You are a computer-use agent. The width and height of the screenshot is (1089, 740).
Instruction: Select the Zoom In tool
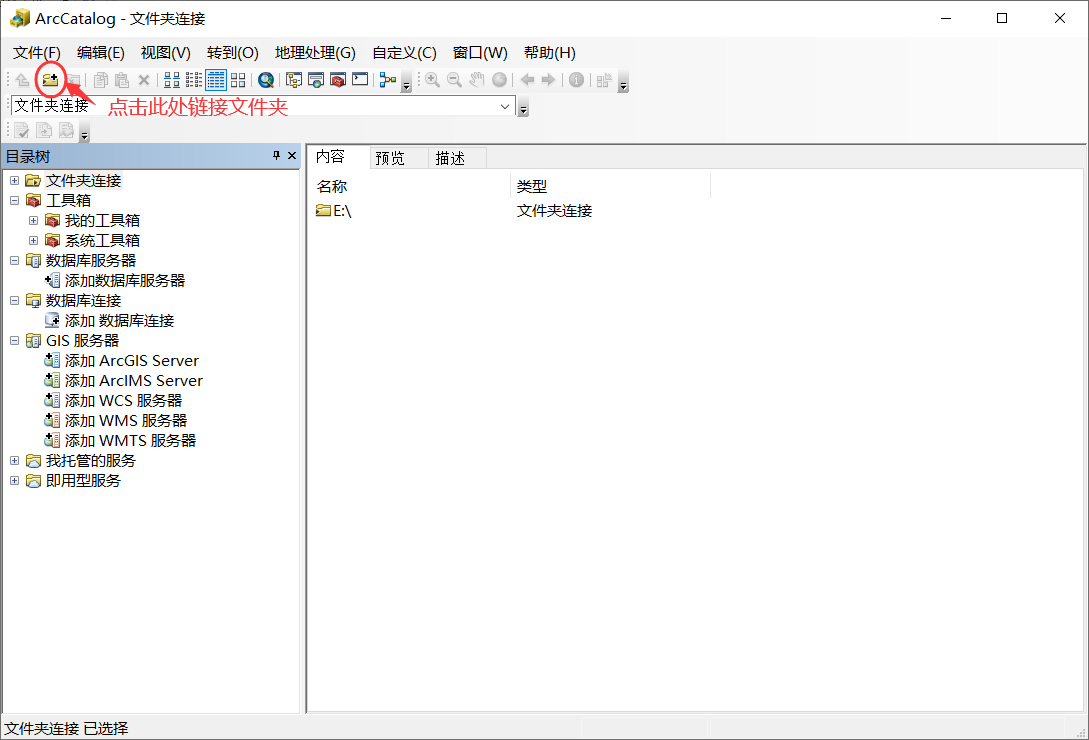[x=432, y=80]
